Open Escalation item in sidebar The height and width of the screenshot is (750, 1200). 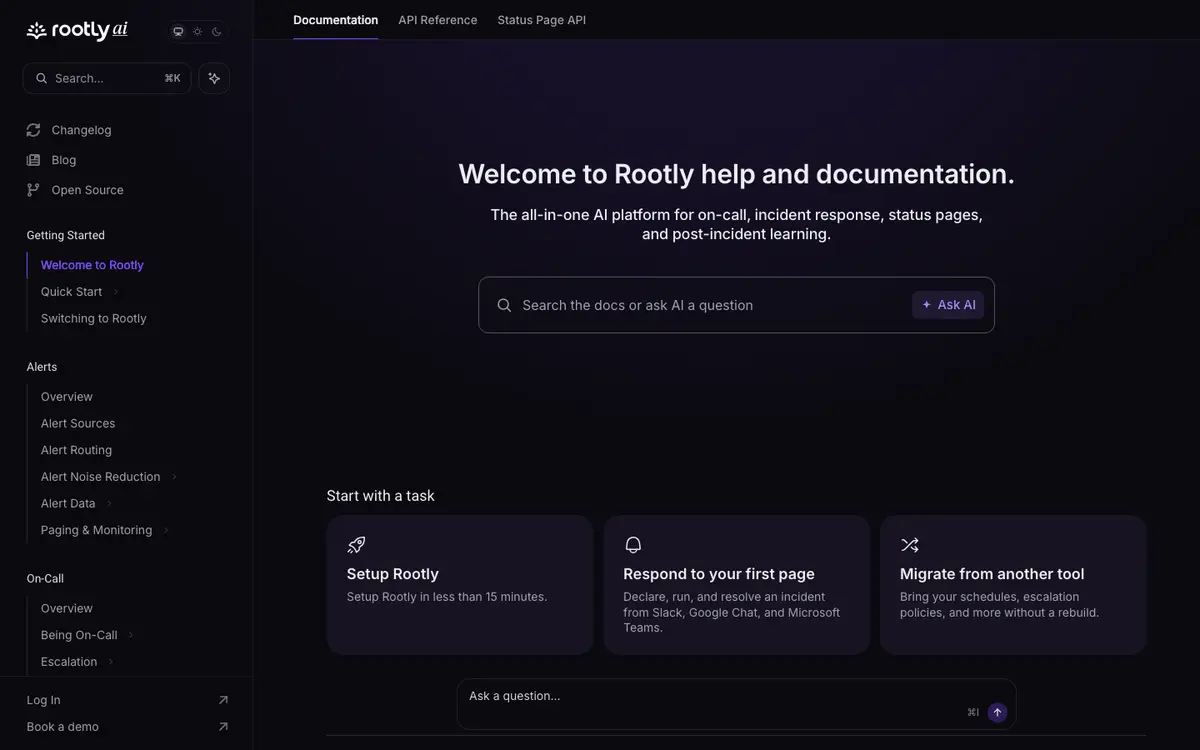tap(69, 662)
